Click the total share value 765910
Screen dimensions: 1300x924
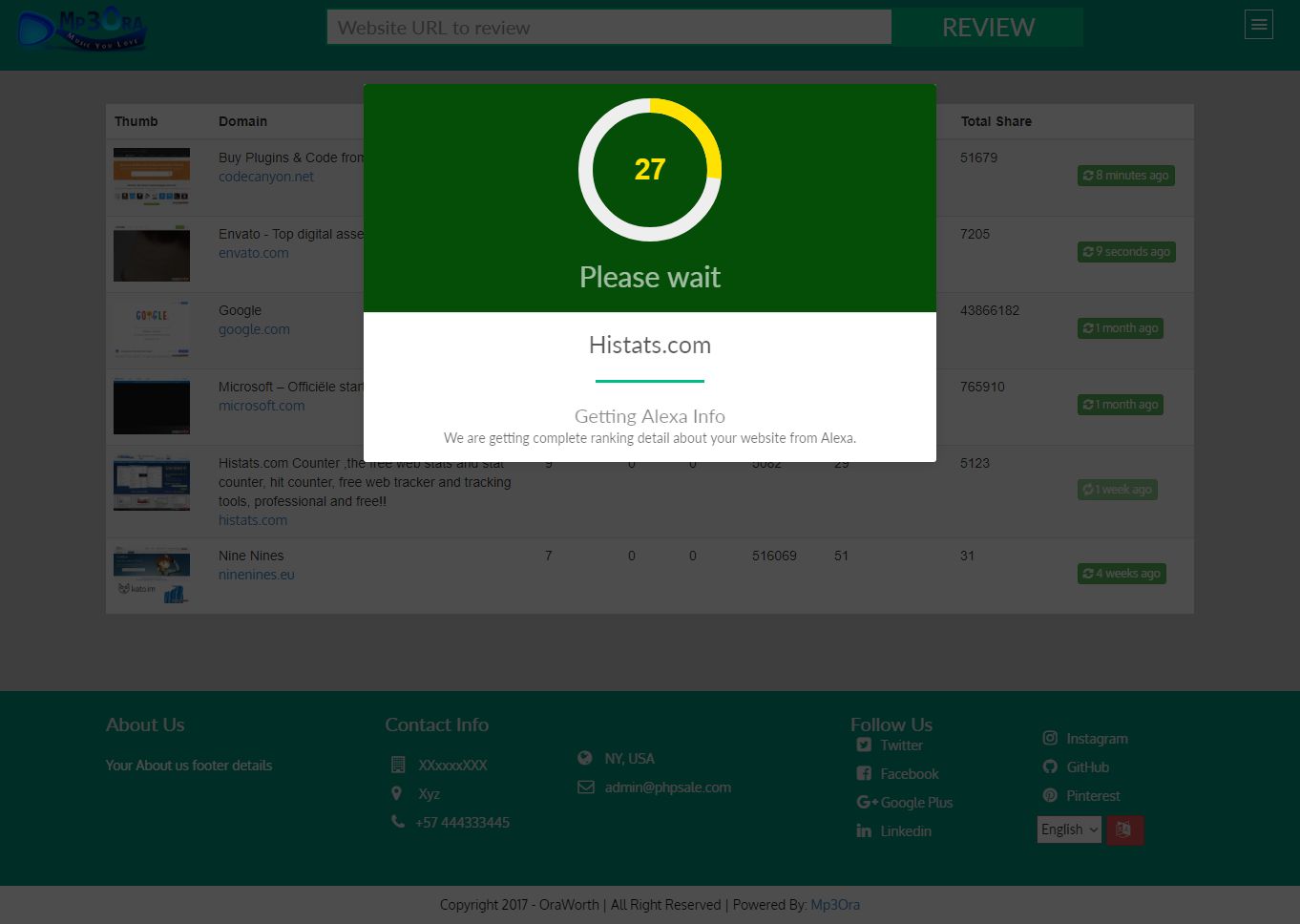[983, 387]
